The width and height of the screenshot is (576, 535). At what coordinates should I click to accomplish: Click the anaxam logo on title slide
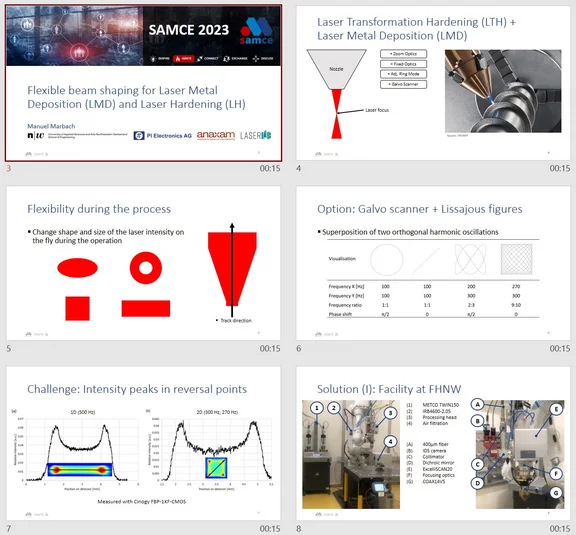216,135
